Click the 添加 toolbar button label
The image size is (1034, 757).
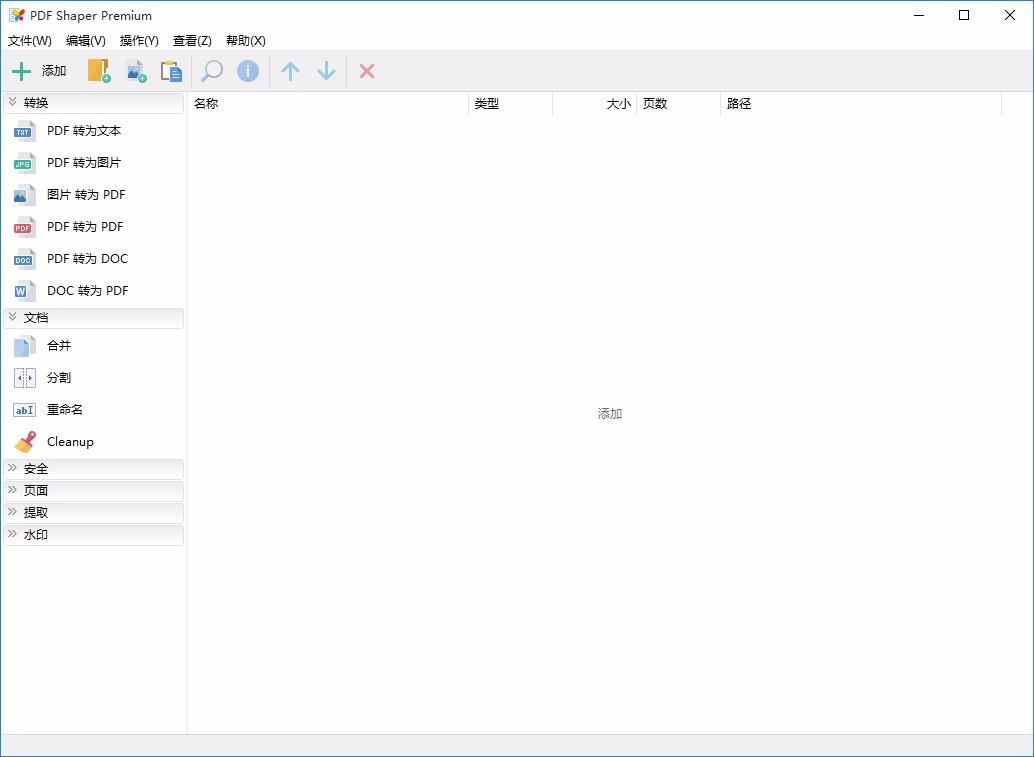(54, 71)
